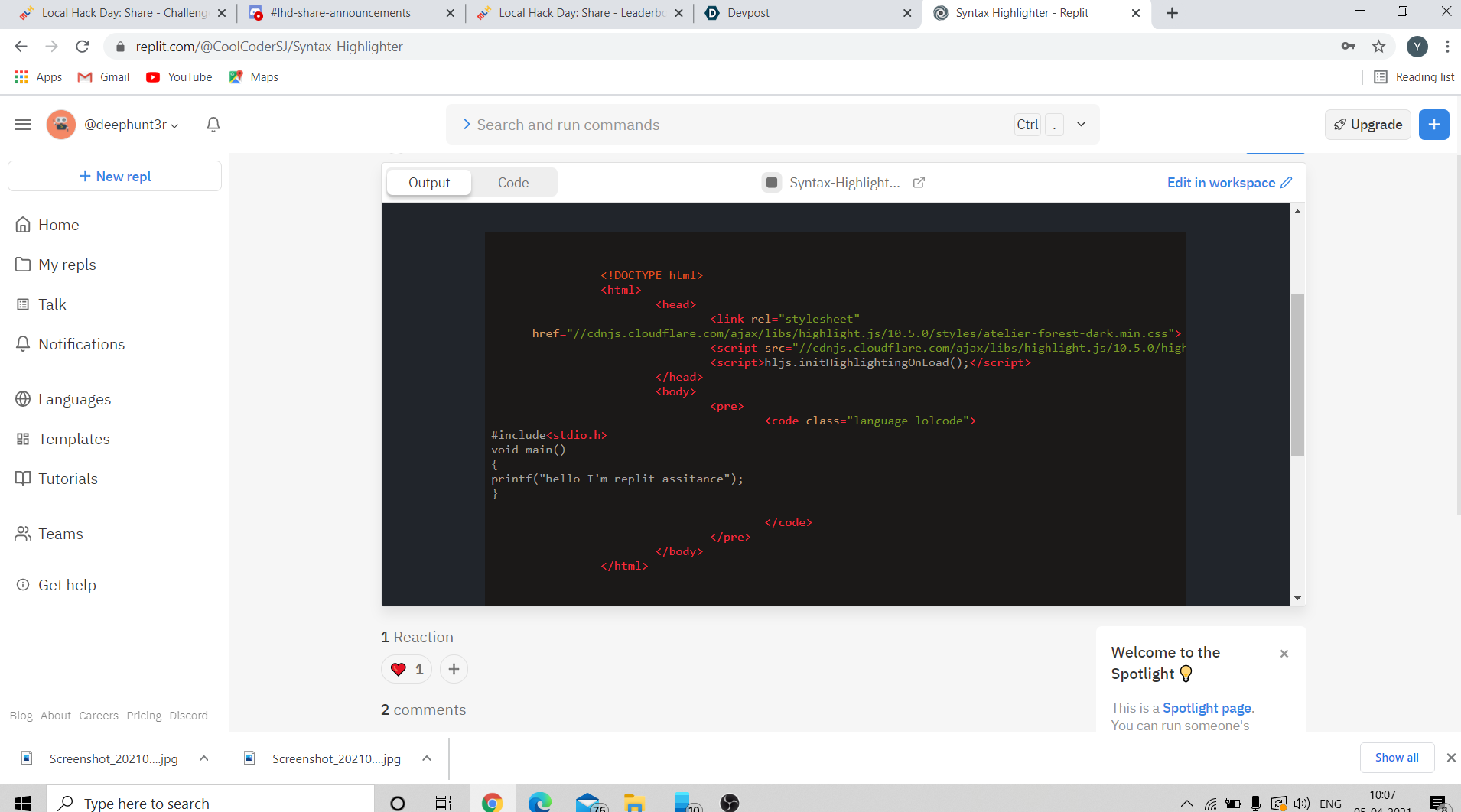Click the output pane scroll up arrow

pyautogui.click(x=1297, y=211)
